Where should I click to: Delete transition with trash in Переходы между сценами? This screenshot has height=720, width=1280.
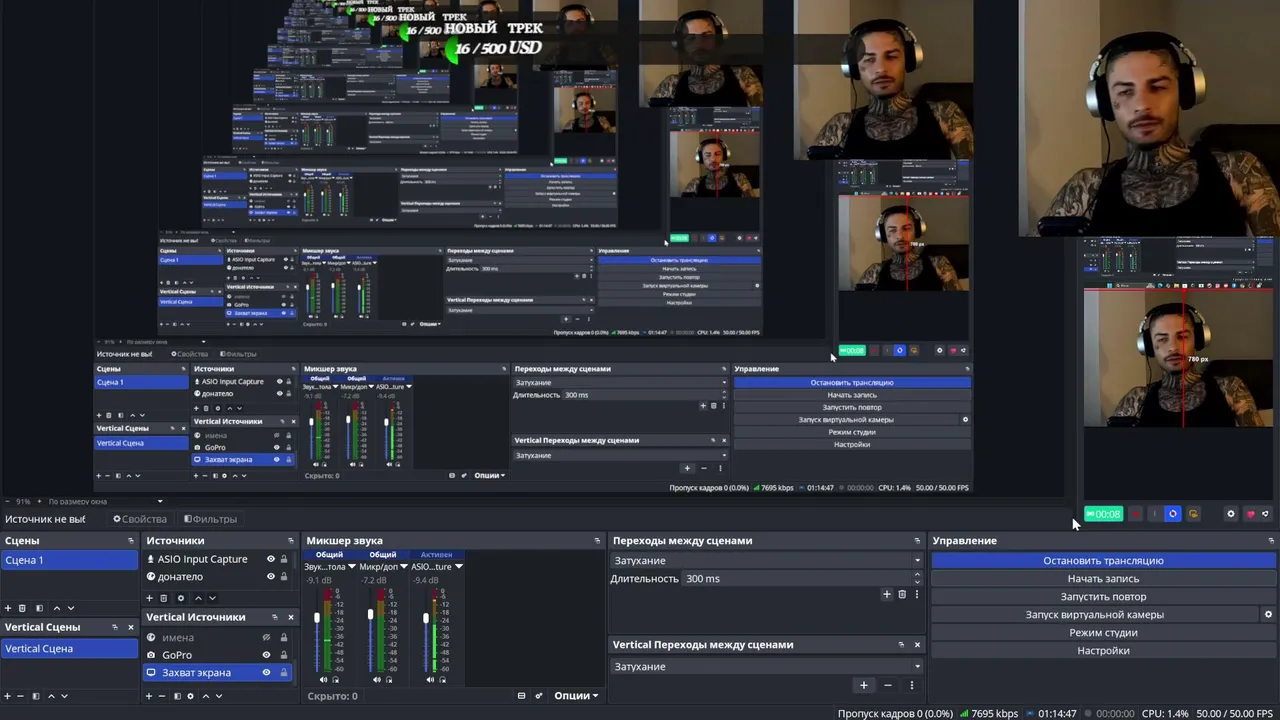click(x=902, y=594)
